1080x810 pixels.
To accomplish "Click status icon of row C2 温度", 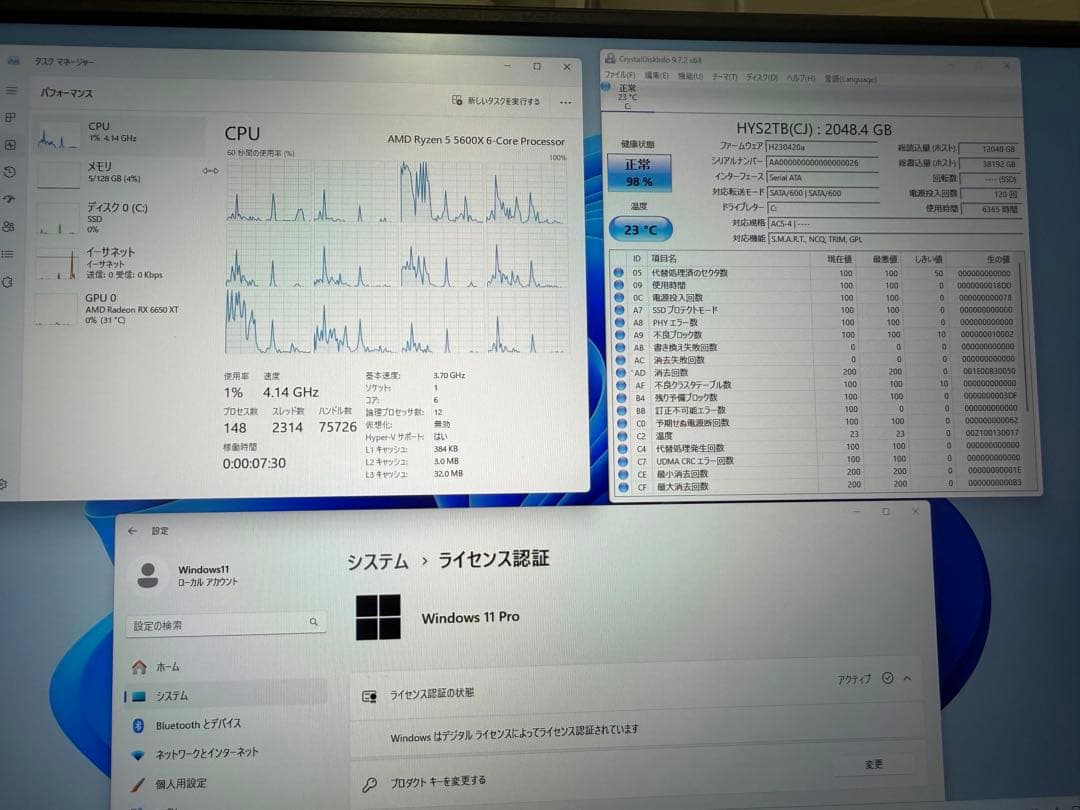I will (622, 436).
